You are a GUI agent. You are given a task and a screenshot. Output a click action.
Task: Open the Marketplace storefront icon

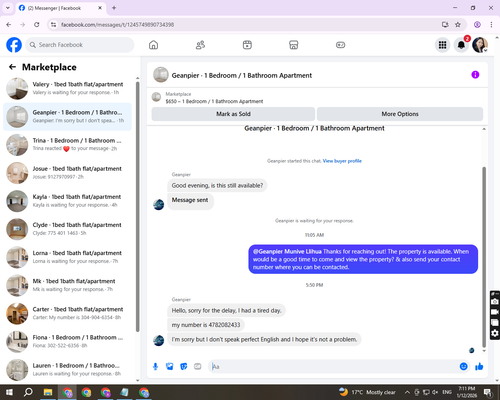294,45
